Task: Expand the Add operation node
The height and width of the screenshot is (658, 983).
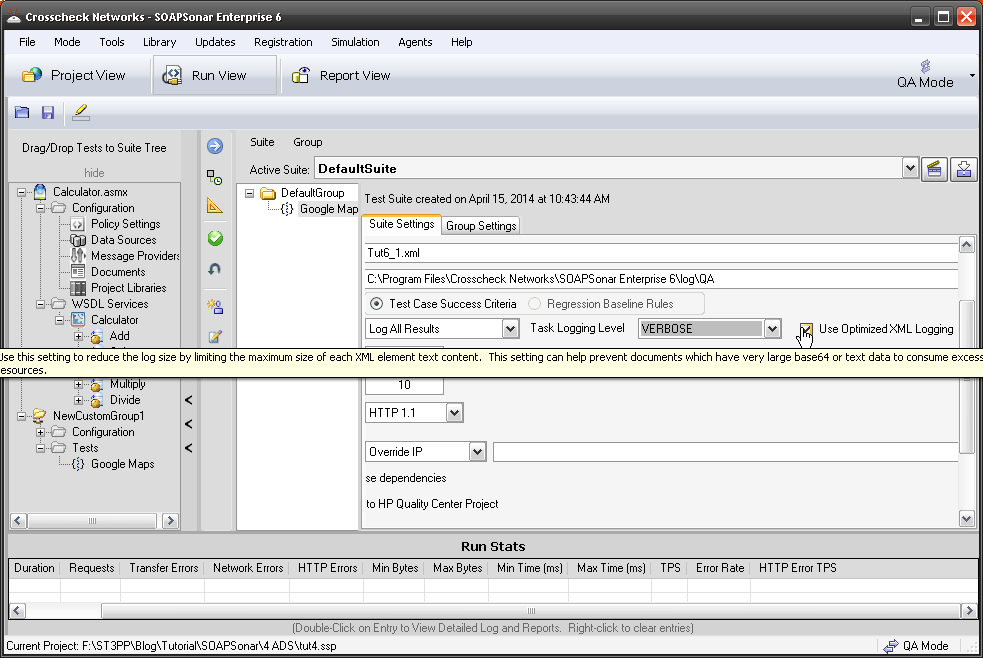Action: click(78, 337)
